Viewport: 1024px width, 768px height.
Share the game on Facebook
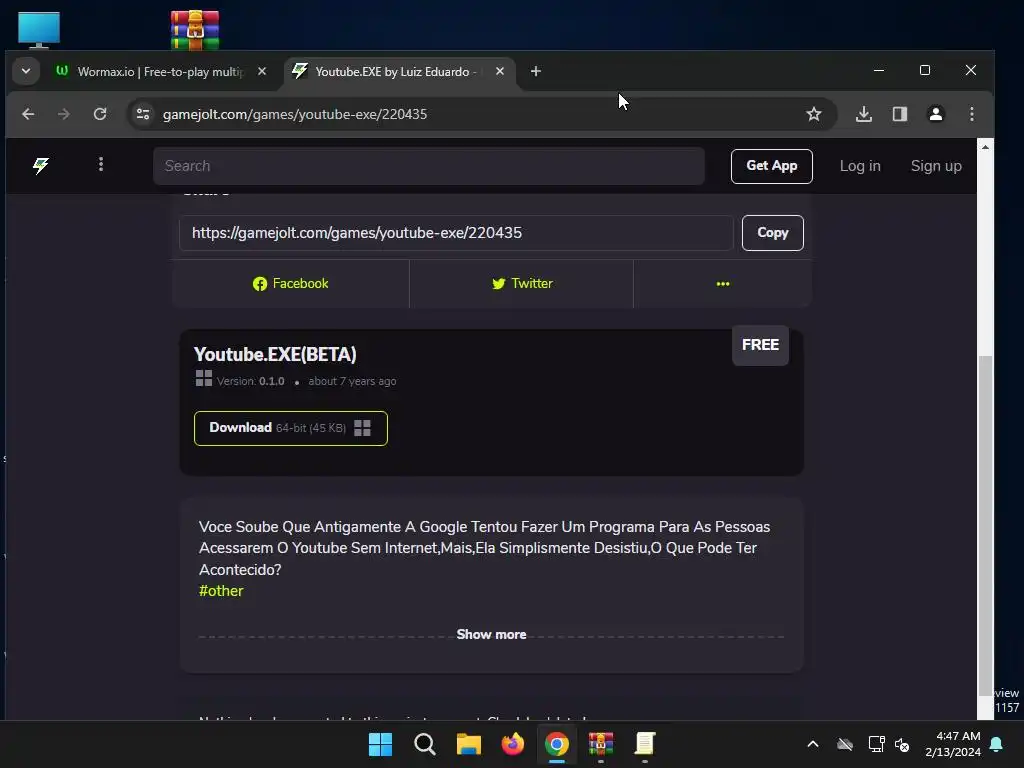(x=291, y=283)
